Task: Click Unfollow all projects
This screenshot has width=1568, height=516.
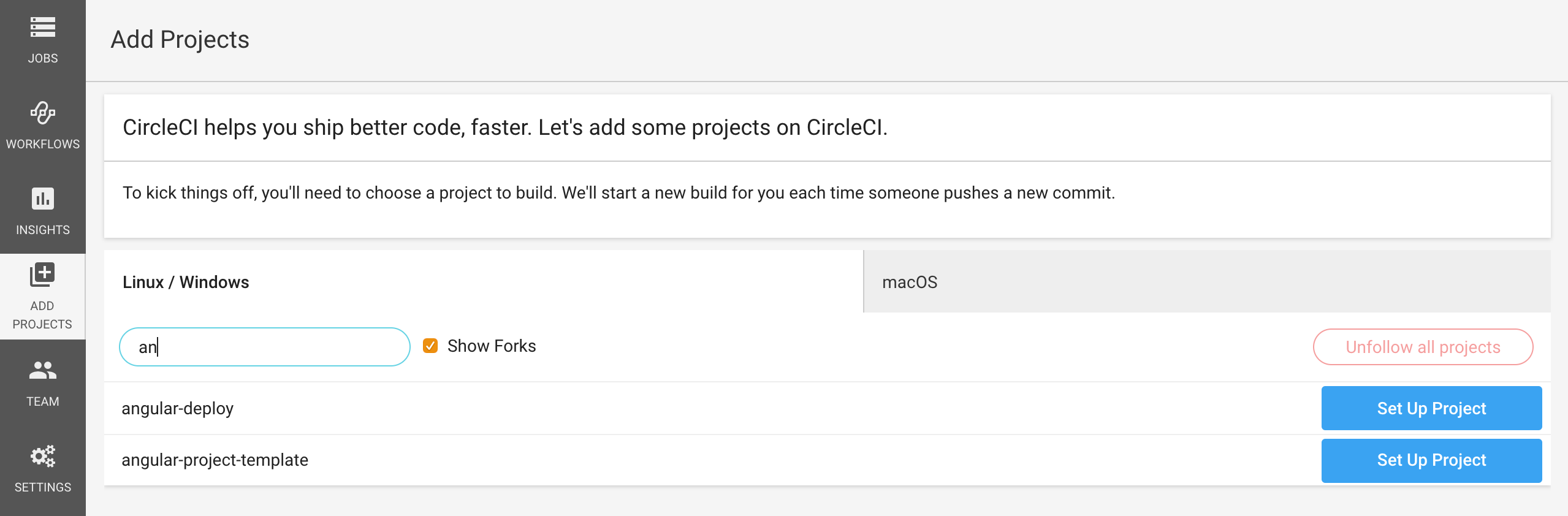Action: coord(1422,346)
